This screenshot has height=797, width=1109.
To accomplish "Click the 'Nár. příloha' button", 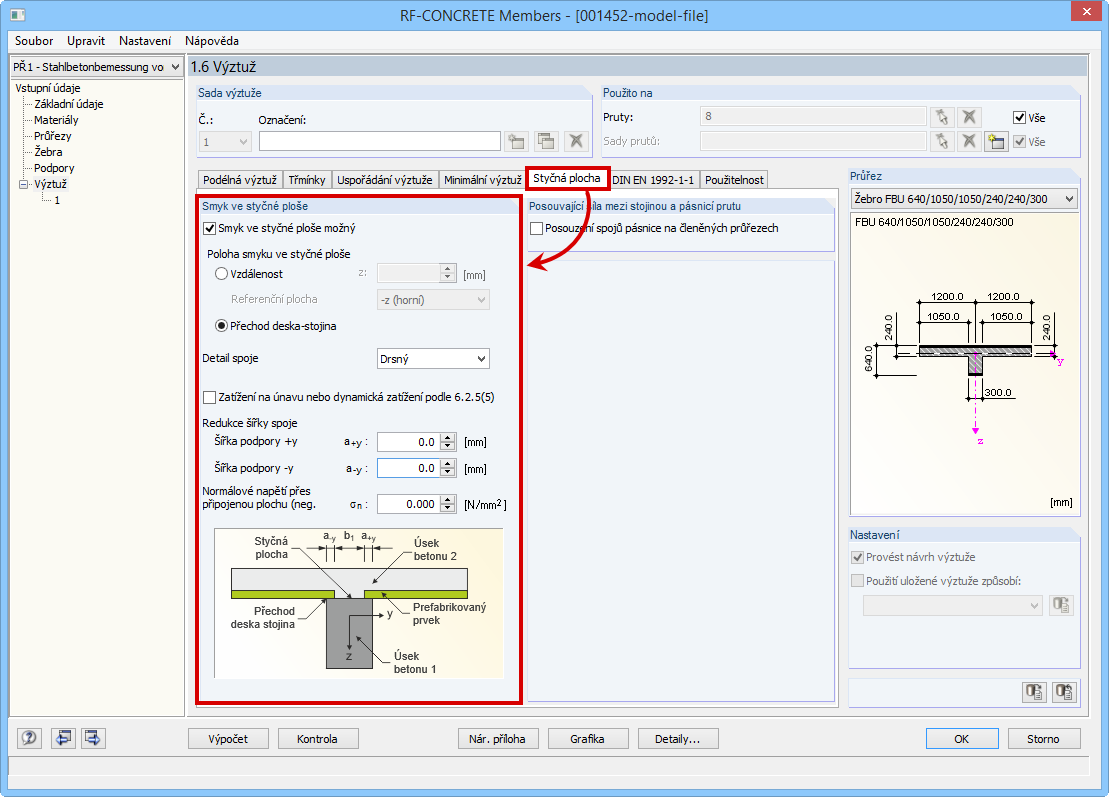I will (498, 739).
